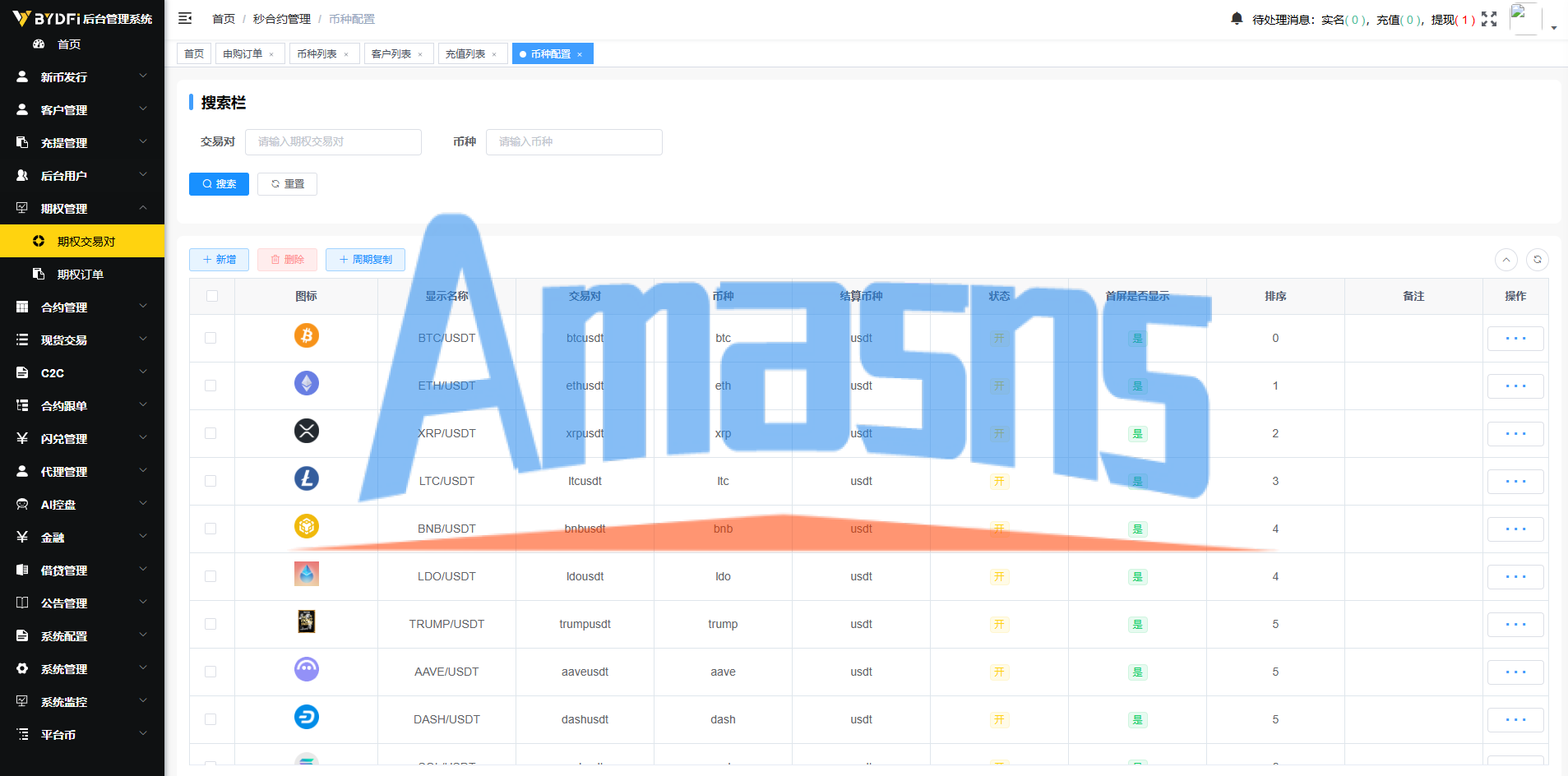Check the TRUMP/USDT row checkbox
The height and width of the screenshot is (776, 1568).
(x=210, y=624)
